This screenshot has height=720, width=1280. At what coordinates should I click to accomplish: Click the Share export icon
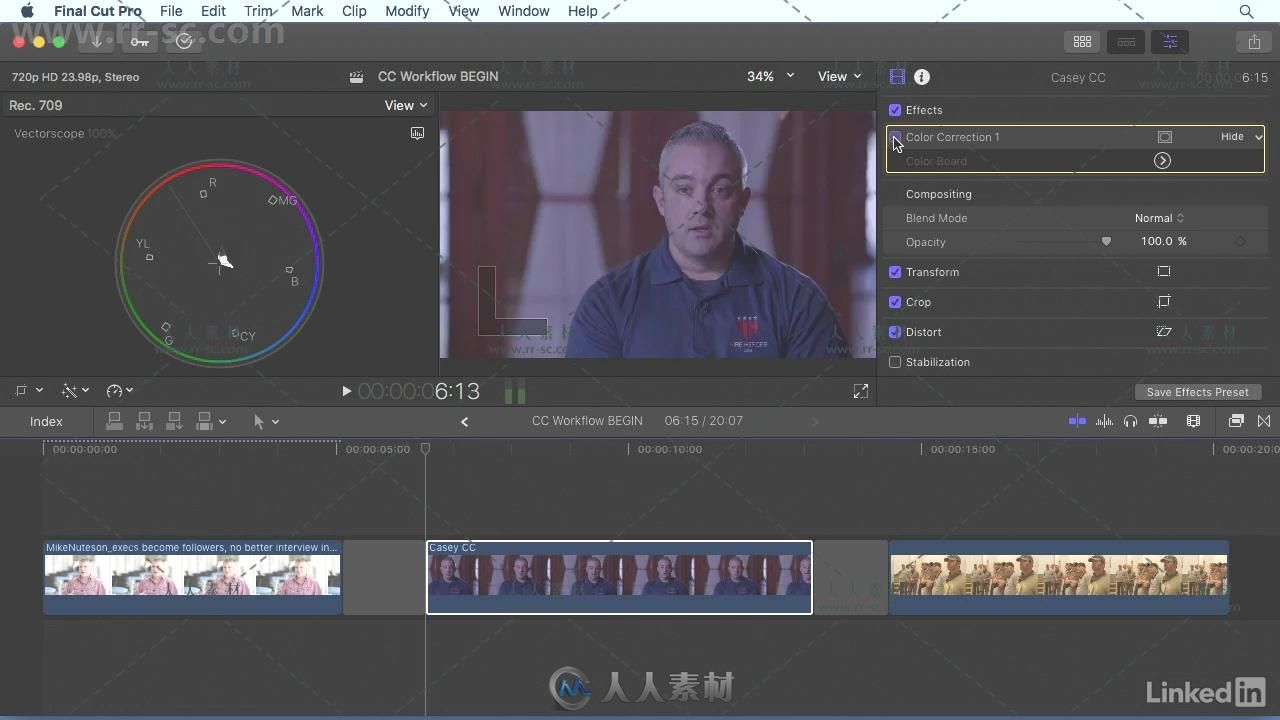point(1254,42)
